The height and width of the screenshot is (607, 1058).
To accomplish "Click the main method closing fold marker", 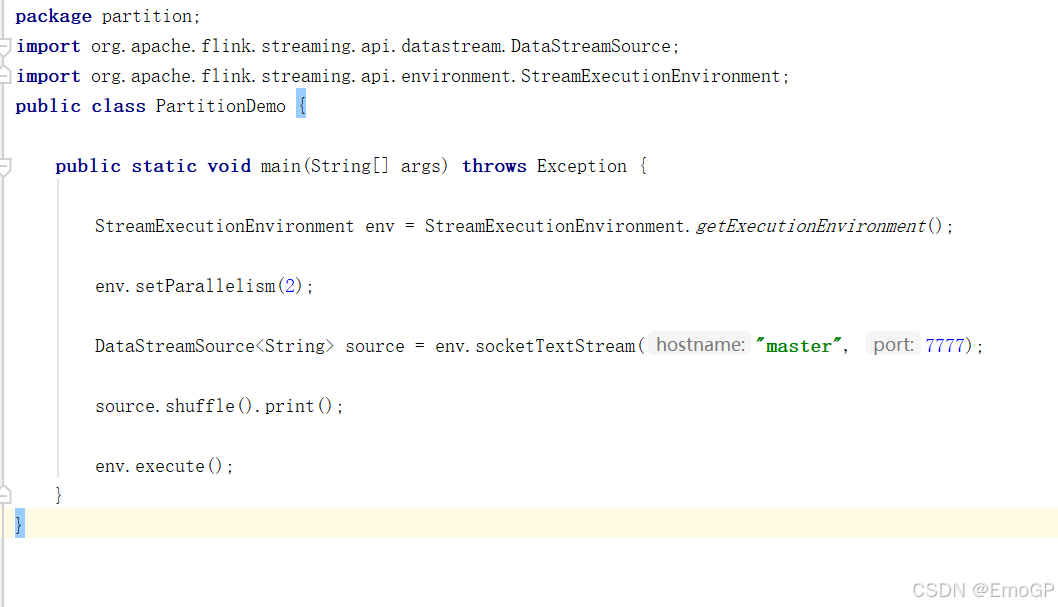I will tap(5, 496).
